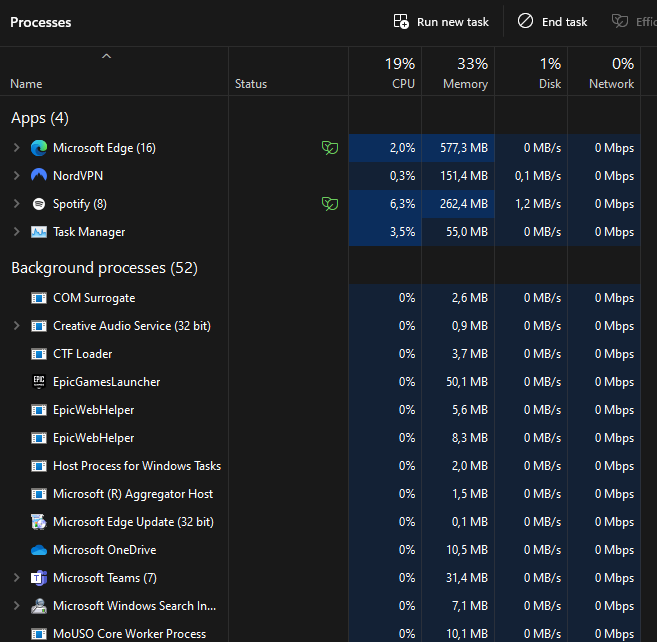Select EpicWebHelper row using 8,3 MB
The image size is (657, 642).
93,438
